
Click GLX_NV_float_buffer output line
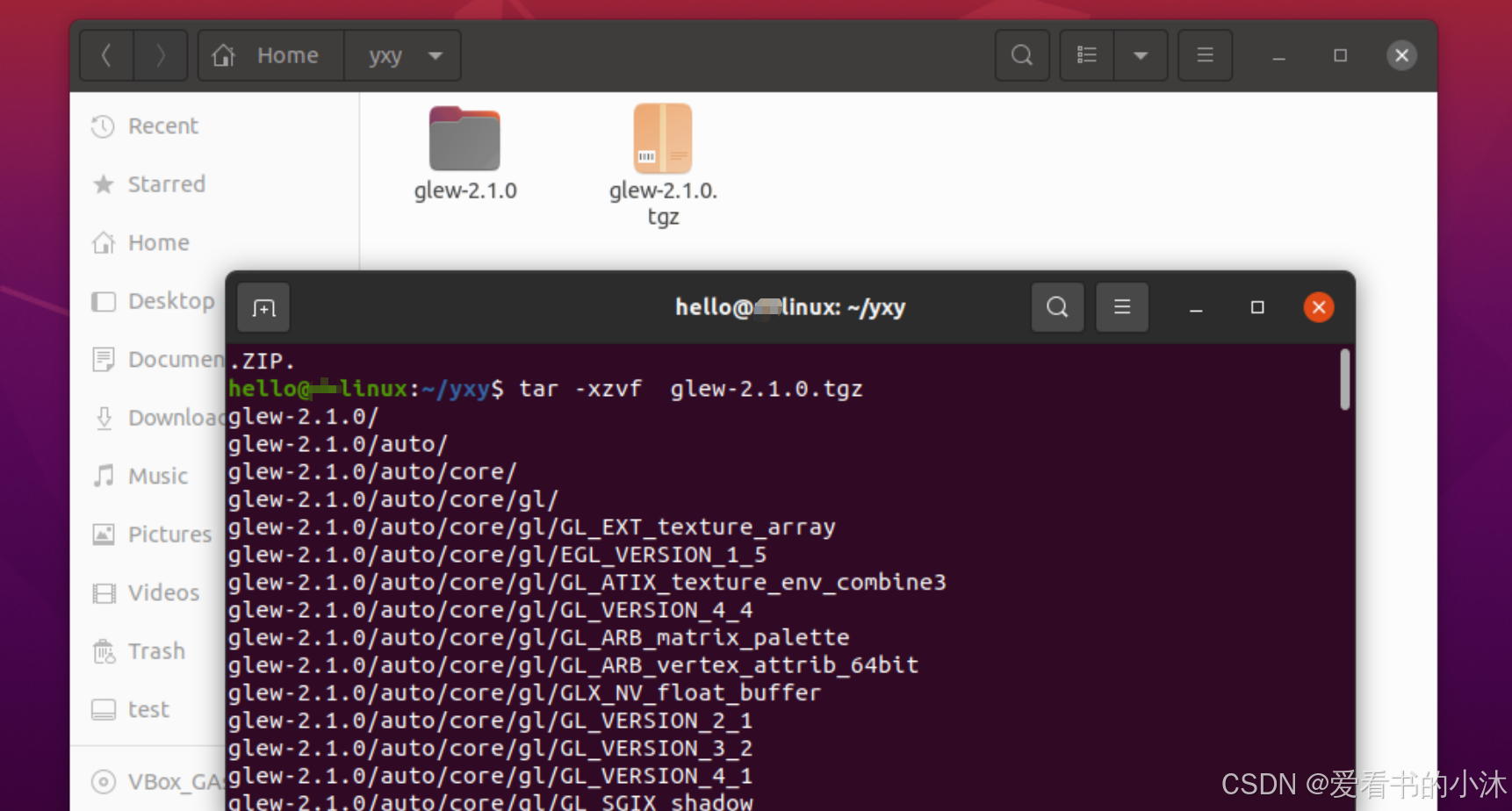click(524, 693)
